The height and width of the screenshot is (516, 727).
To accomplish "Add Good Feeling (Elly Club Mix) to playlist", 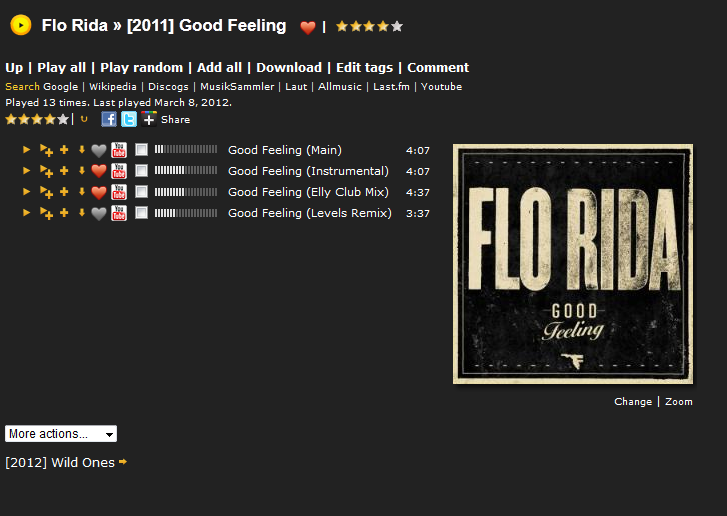I will [x=64, y=192].
